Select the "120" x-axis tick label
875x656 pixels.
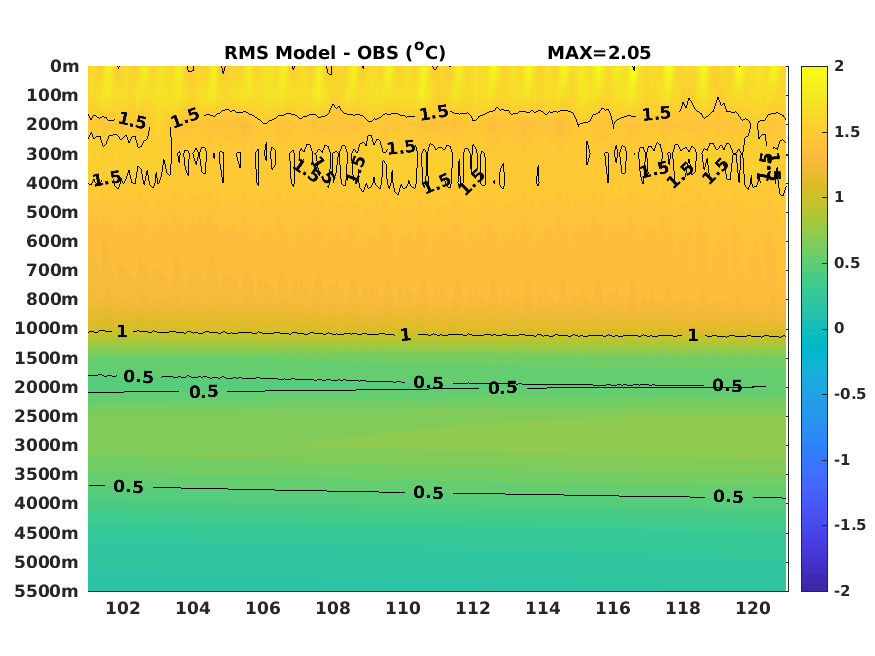[x=753, y=608]
